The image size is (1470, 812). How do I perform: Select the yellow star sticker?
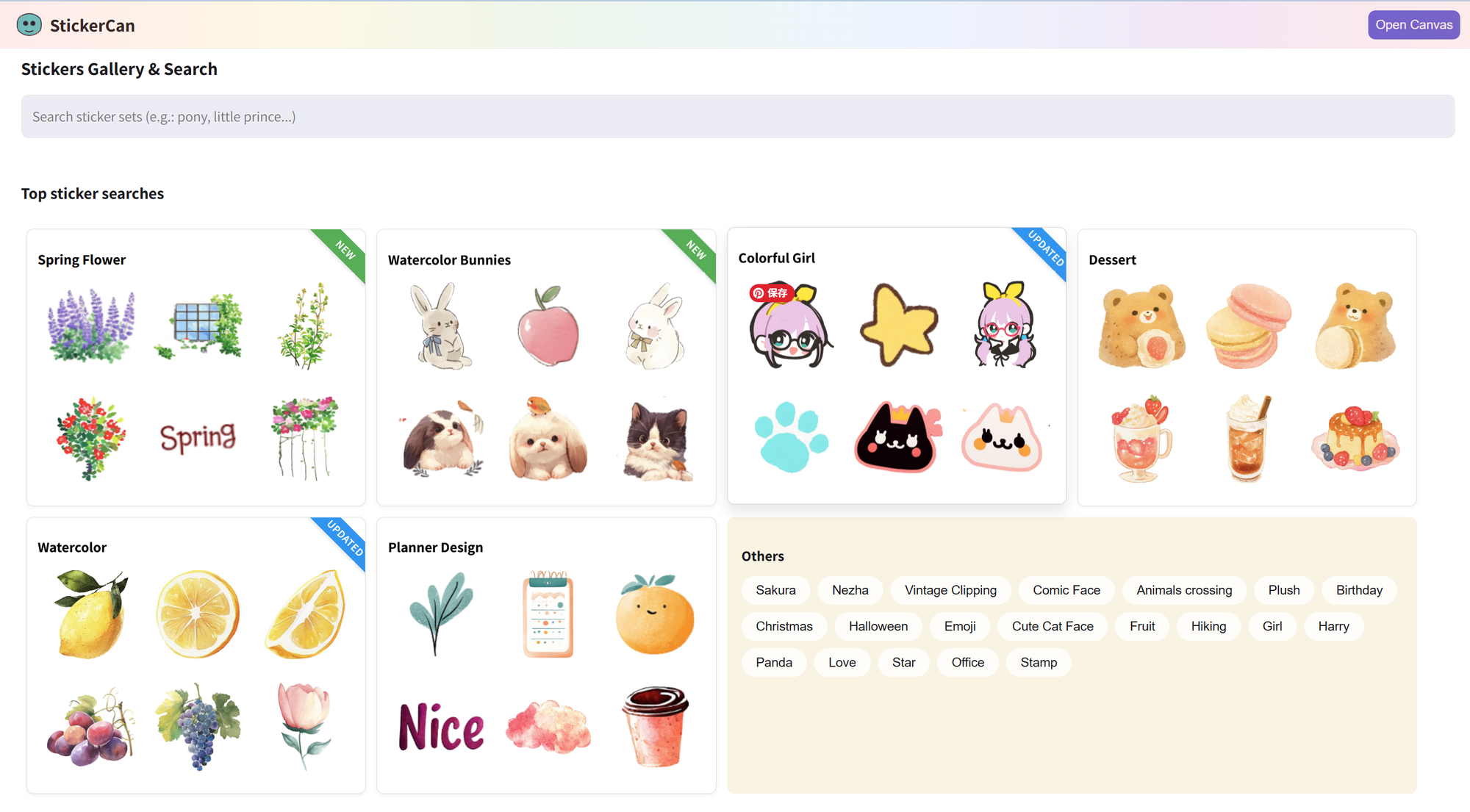898,324
